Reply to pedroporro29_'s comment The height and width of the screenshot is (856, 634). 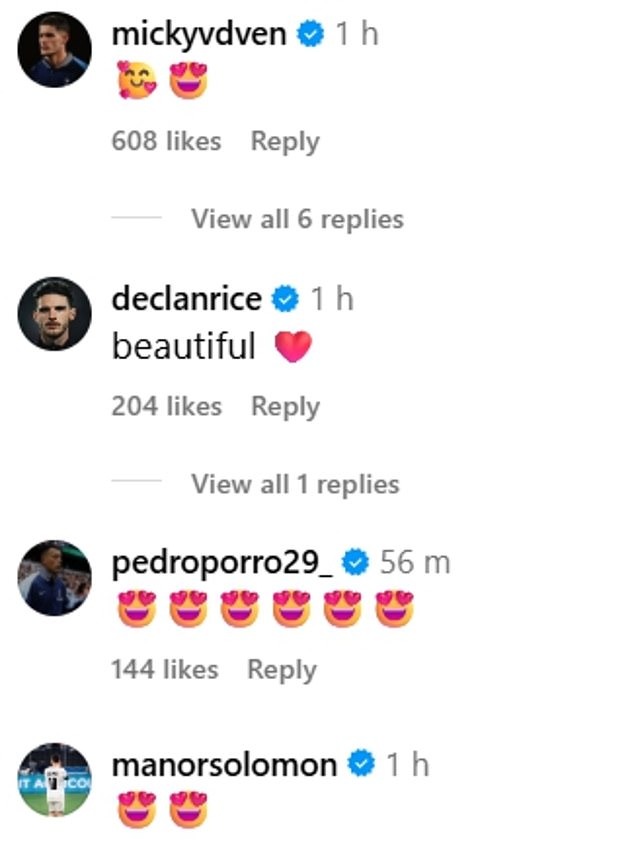point(283,669)
